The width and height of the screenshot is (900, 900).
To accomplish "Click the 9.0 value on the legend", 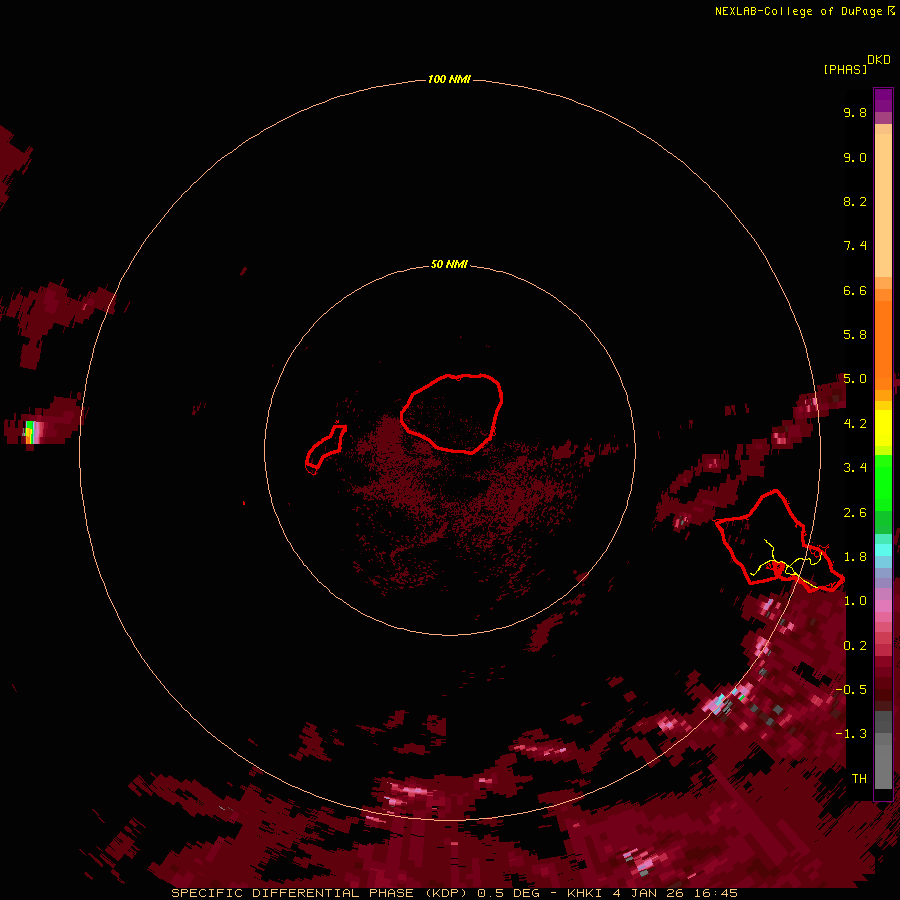I will click(855, 157).
